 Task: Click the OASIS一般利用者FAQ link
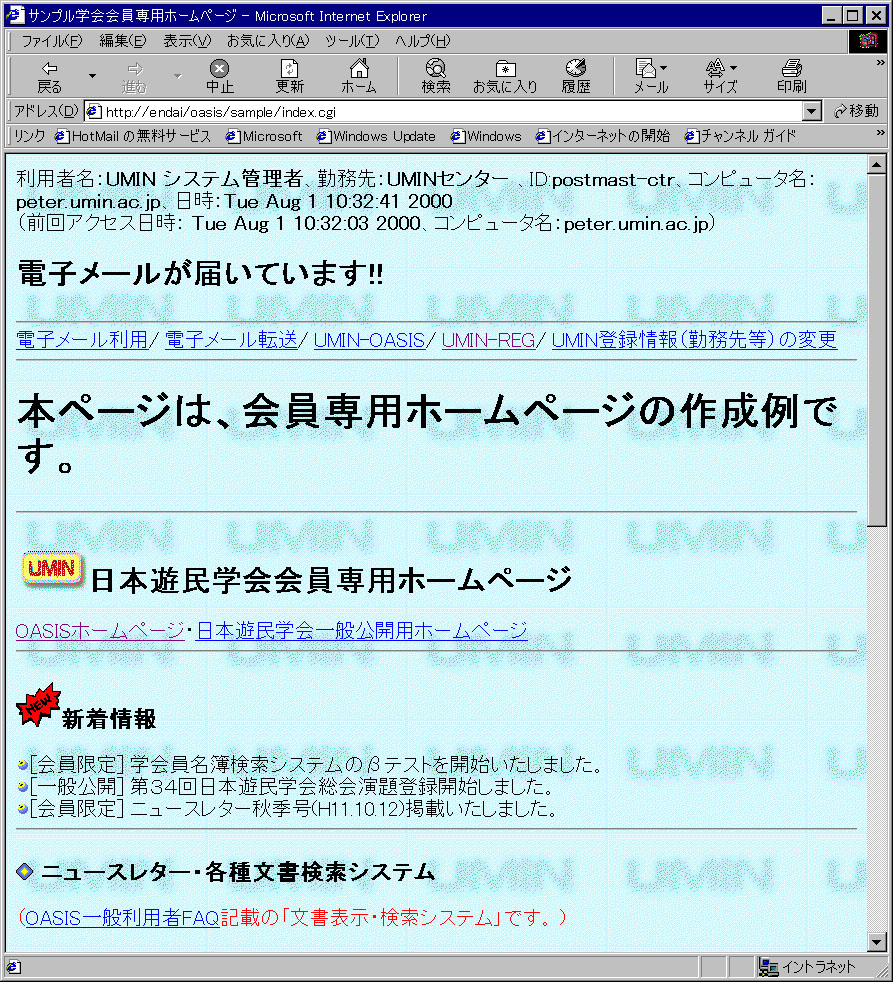pyautogui.click(x=122, y=918)
